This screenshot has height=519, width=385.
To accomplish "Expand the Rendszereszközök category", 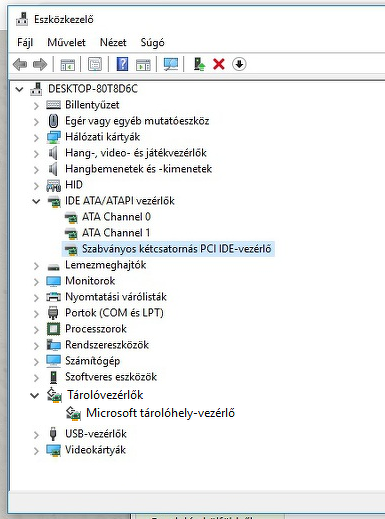I will click(36, 346).
